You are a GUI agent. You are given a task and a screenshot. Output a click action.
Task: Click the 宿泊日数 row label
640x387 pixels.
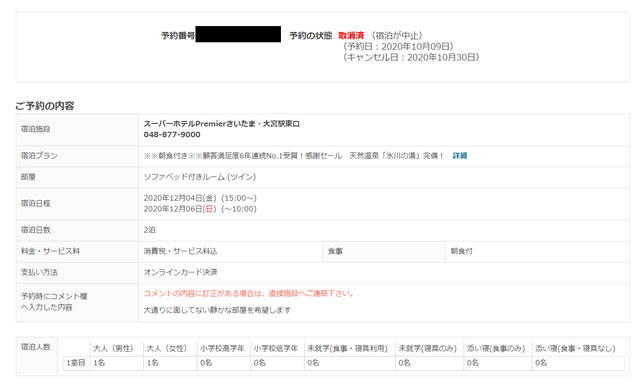[36, 230]
